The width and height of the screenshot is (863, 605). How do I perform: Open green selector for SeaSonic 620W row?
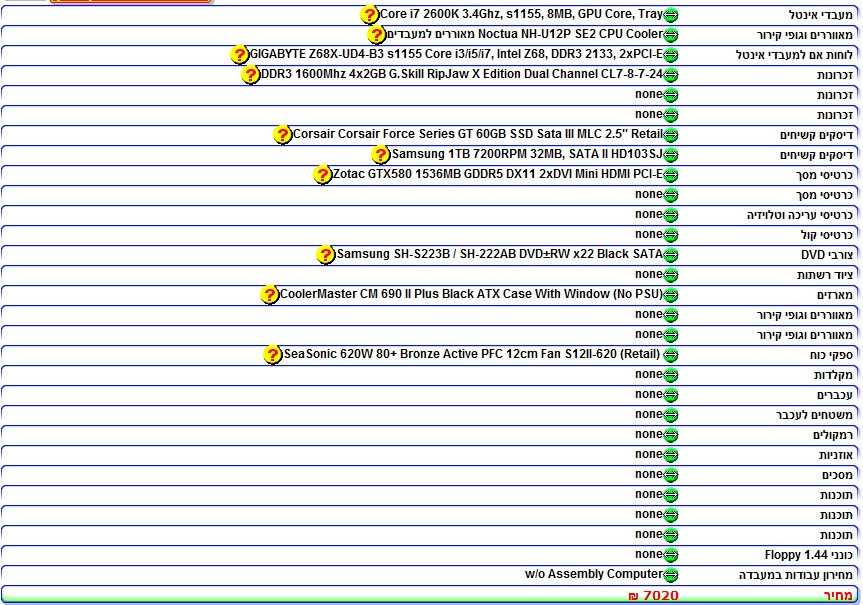[x=671, y=355]
